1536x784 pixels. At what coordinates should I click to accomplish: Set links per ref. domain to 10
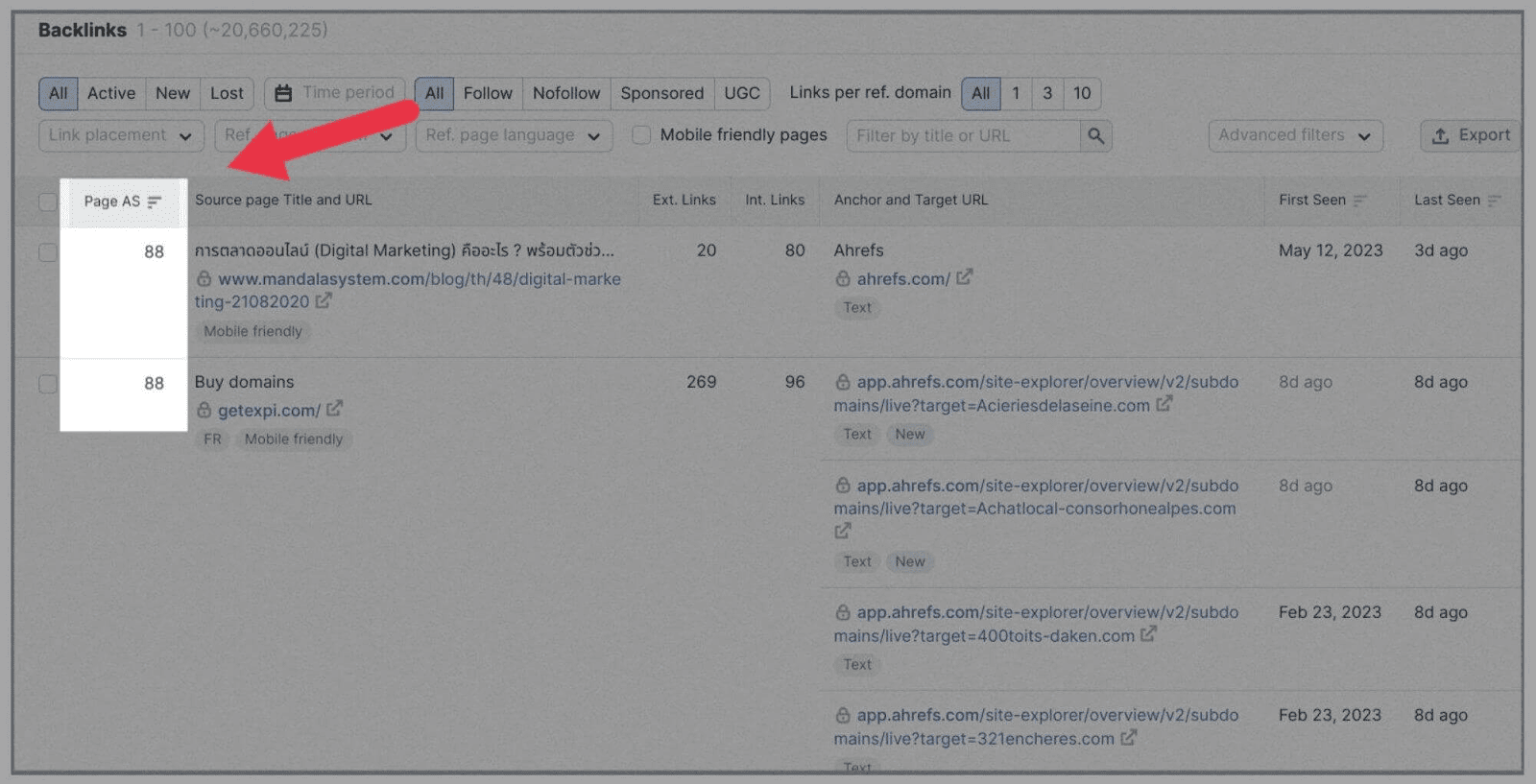tap(1081, 93)
